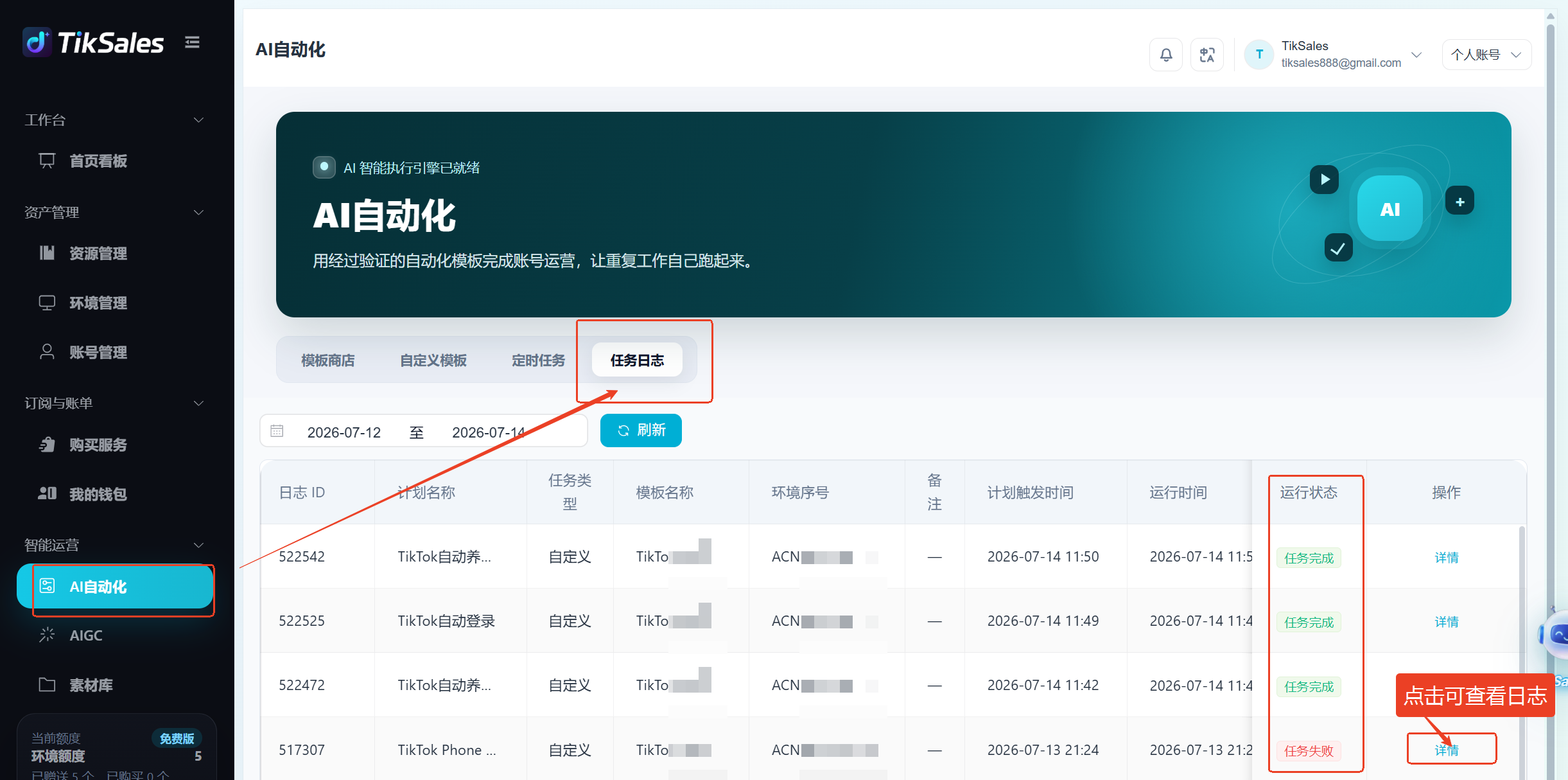Open the 个人账号 dropdown
The height and width of the screenshot is (780, 1568).
tap(1486, 55)
